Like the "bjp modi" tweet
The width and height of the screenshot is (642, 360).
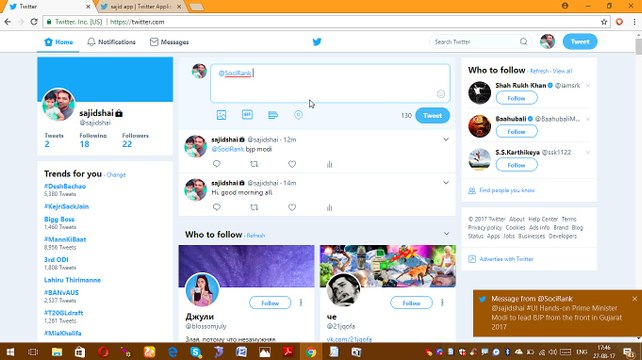(x=292, y=164)
